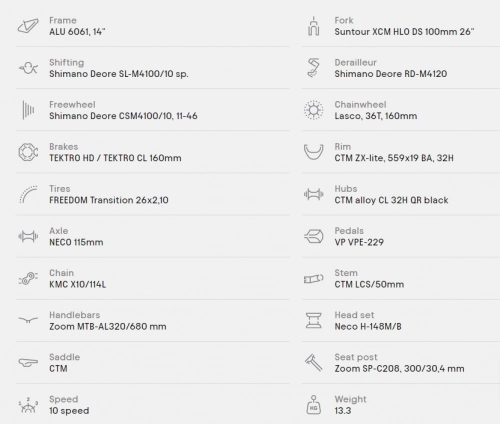Click the Seat post label
500x424 pixels.
tap(356, 357)
